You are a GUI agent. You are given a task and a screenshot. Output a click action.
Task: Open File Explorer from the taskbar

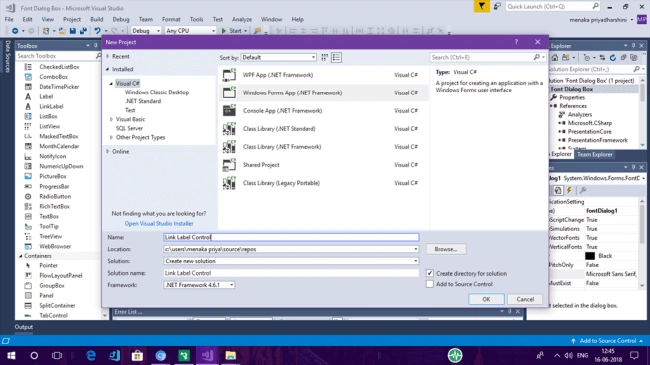[230, 355]
